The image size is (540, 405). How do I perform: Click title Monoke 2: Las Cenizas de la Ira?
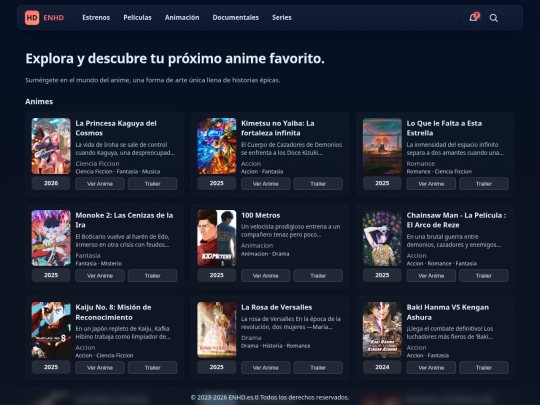pos(124,220)
